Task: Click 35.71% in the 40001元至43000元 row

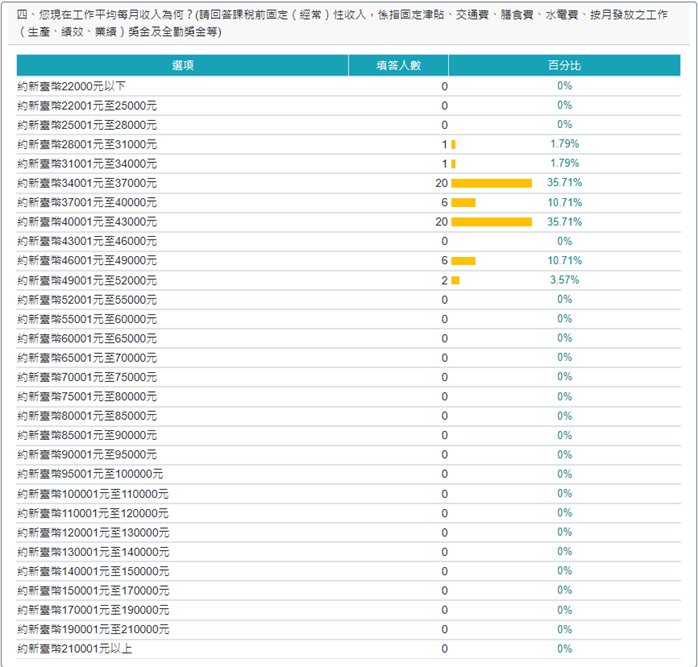Action: 564,222
